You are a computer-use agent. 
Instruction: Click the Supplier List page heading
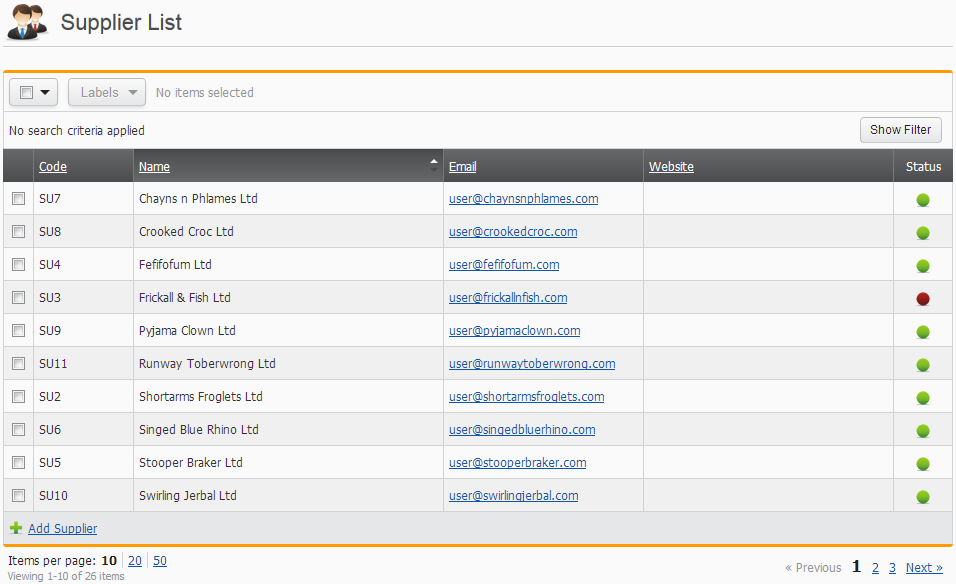[x=121, y=23]
